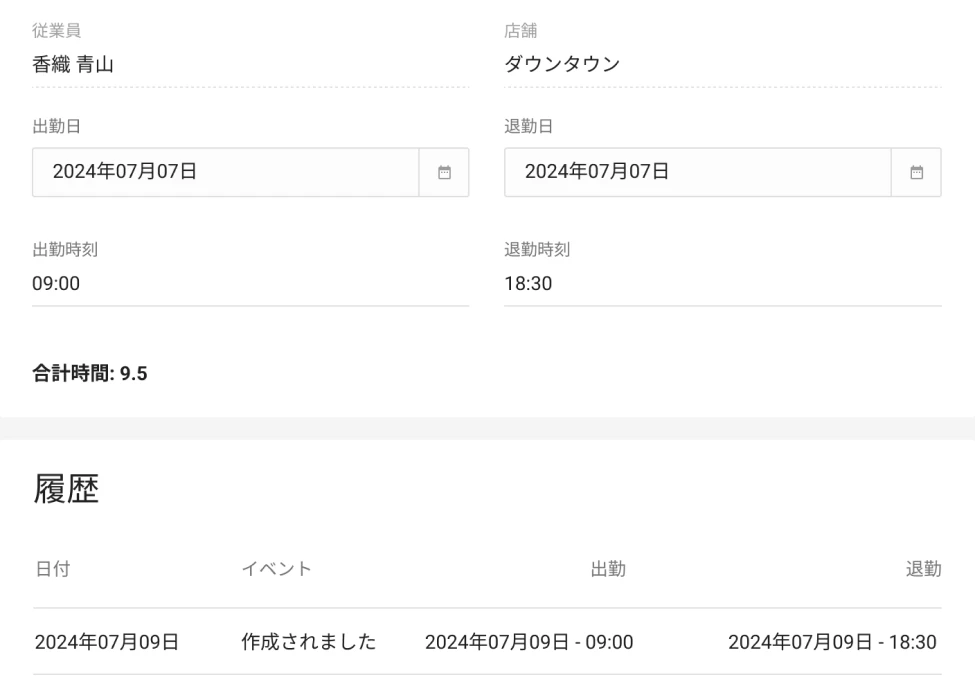Click history clock-in value ending 09:00
Image resolution: width=975 pixels, height=680 pixels.
(x=529, y=642)
